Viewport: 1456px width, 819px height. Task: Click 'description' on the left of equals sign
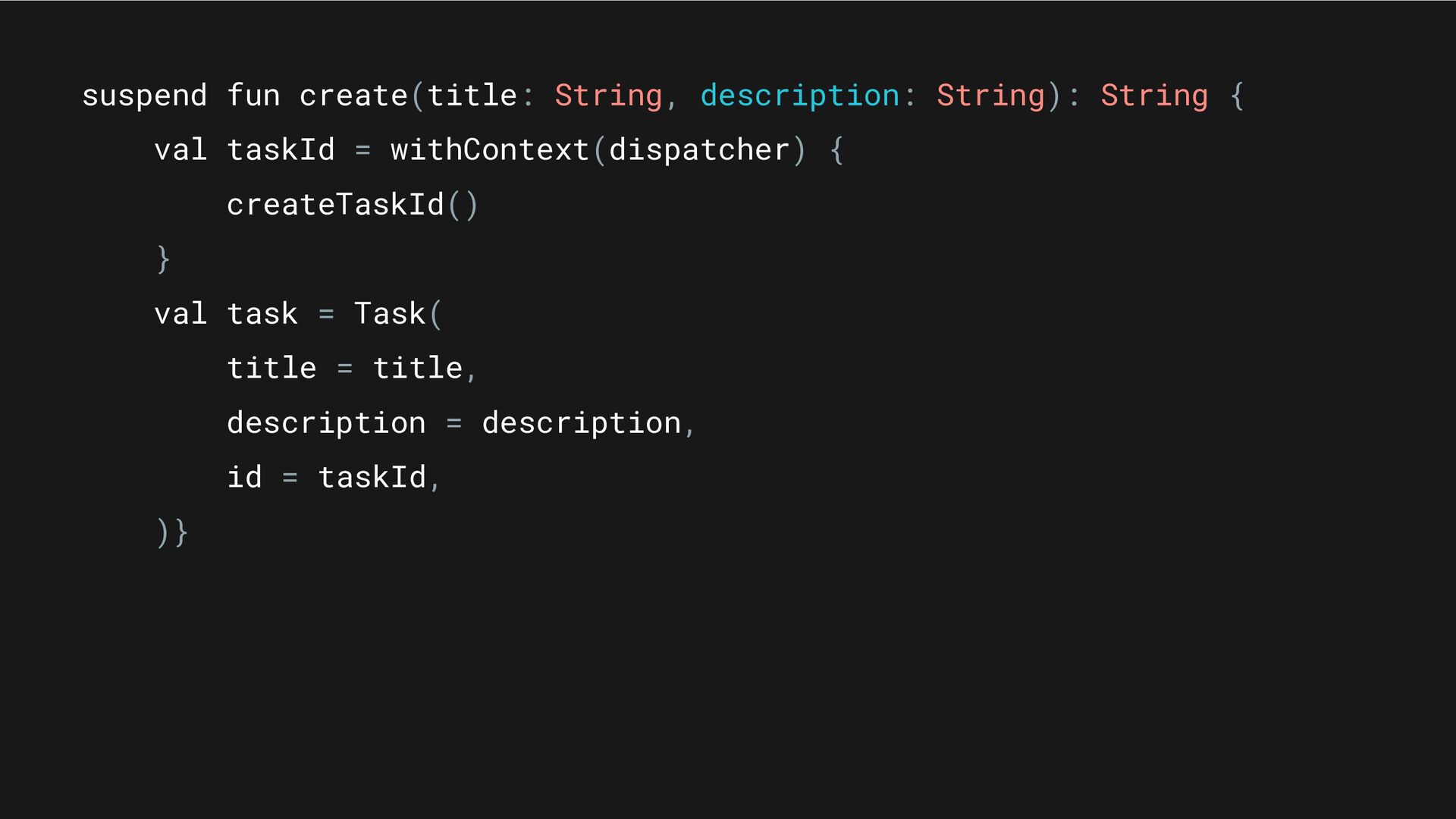point(326,424)
